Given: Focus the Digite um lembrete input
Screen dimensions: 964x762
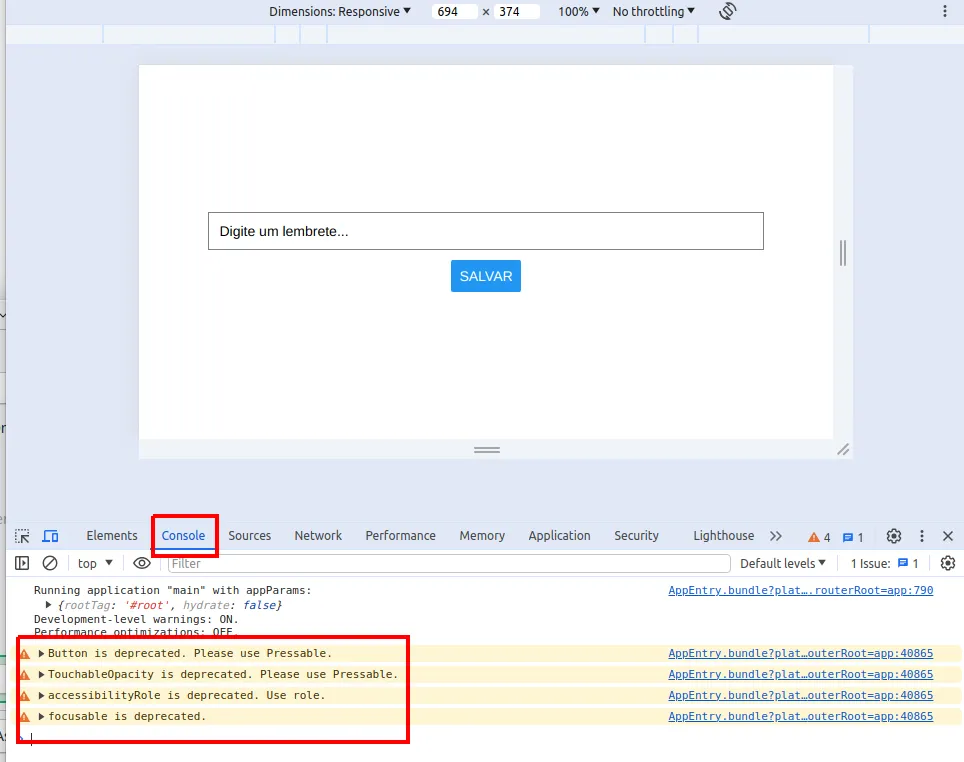Looking at the screenshot, I should (486, 231).
